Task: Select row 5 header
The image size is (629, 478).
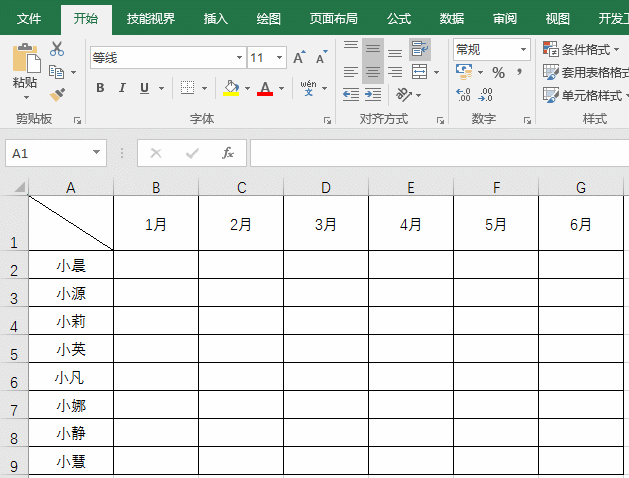Action: coord(14,349)
